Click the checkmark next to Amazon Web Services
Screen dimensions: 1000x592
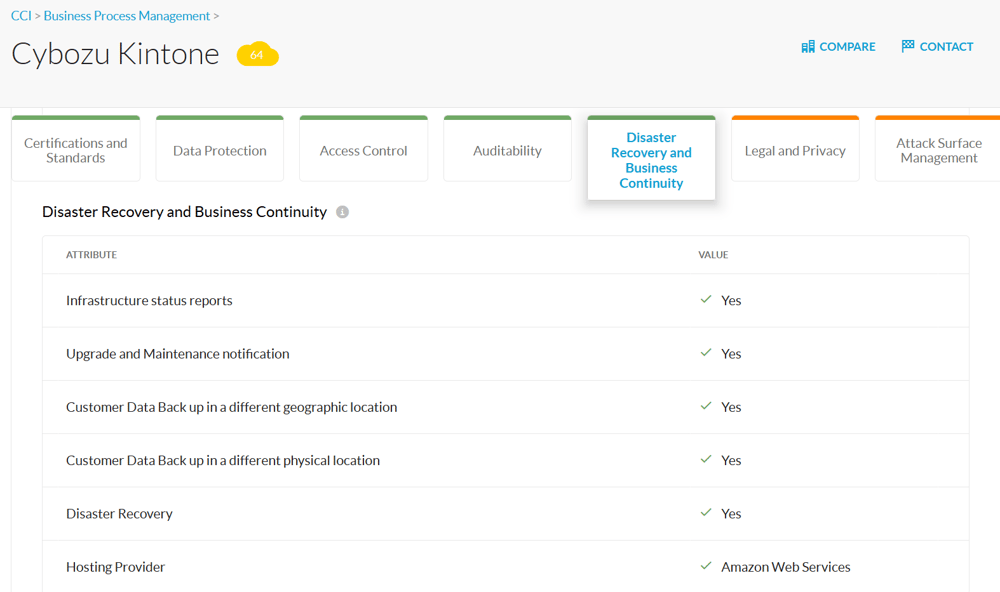(x=706, y=565)
